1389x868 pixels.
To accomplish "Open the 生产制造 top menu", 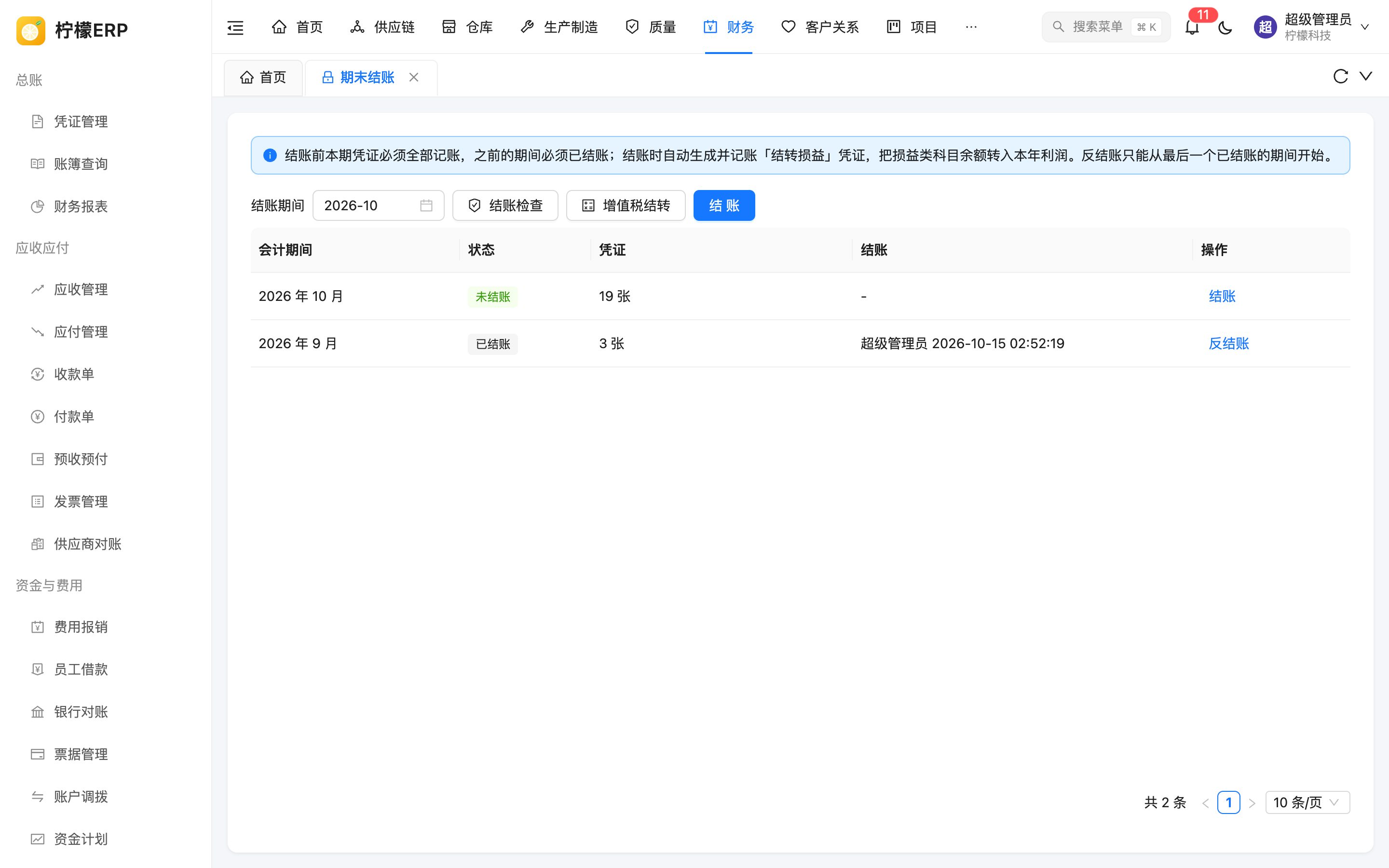I will pyautogui.click(x=558, y=27).
